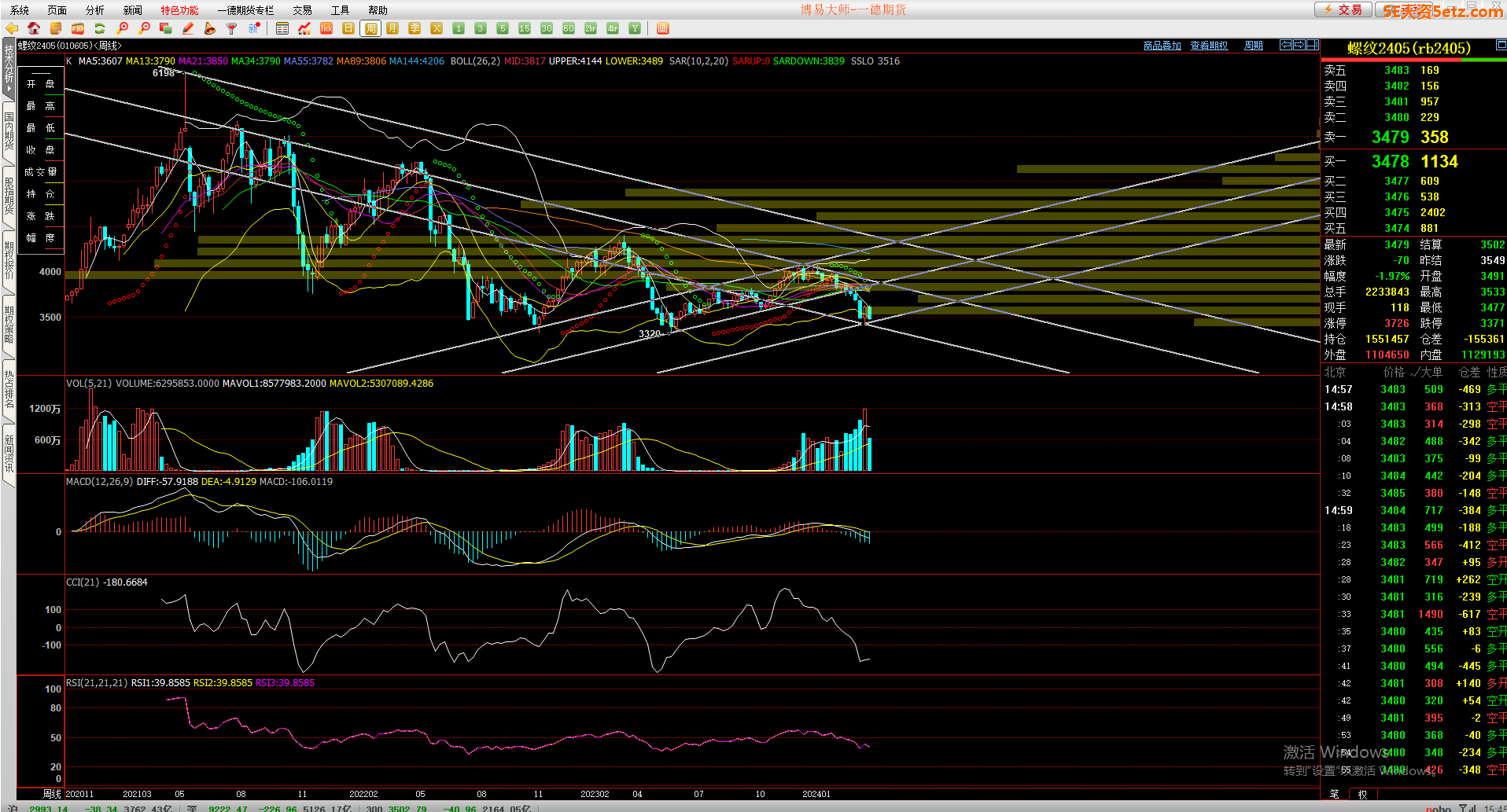Click the 商品叠加 link
Viewport: 1507px width, 812px height.
tap(1162, 46)
